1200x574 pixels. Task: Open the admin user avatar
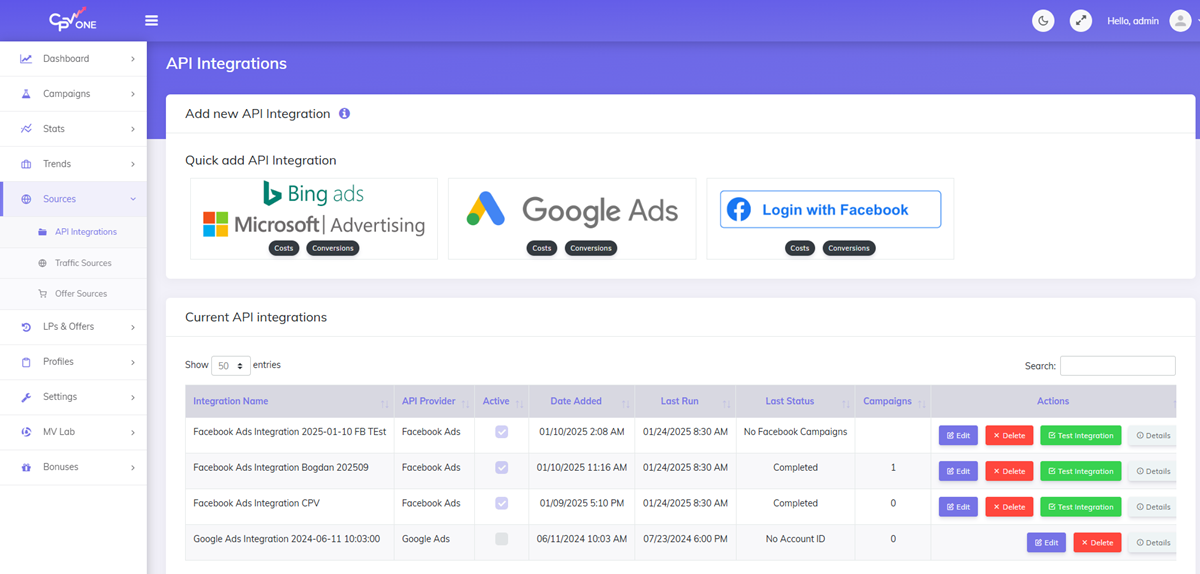(x=1180, y=20)
